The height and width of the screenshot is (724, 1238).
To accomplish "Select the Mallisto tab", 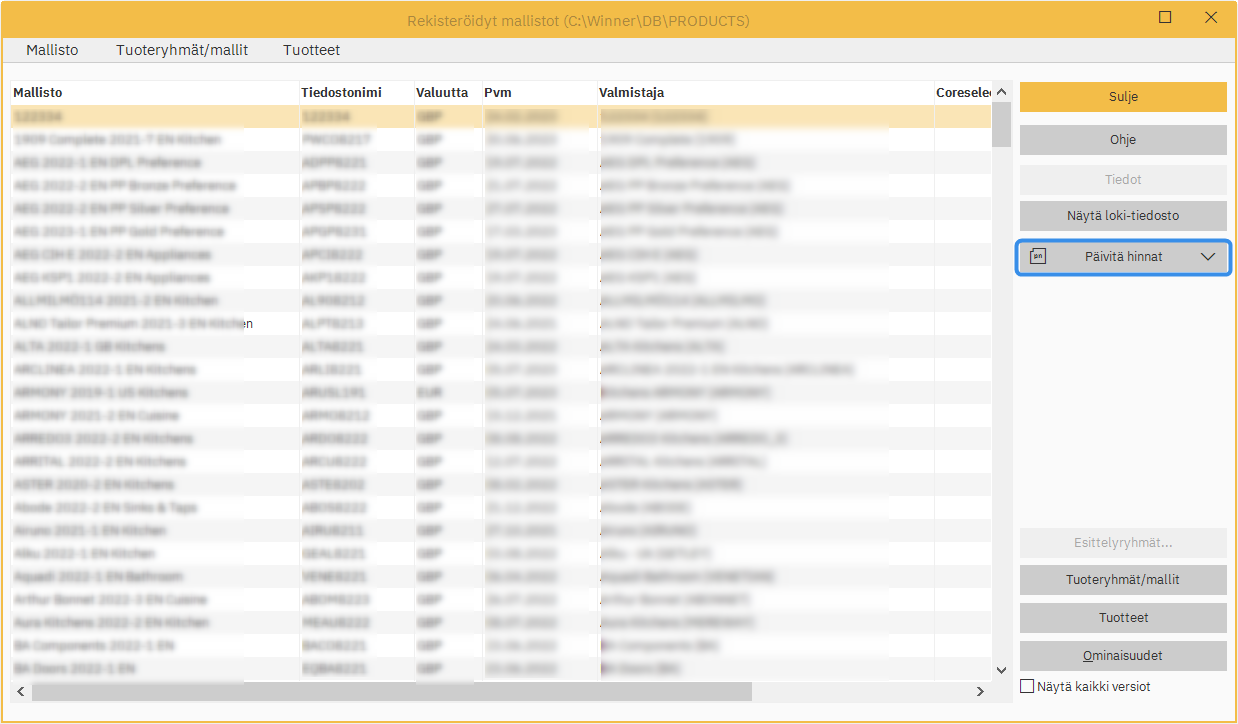I will click(x=52, y=50).
